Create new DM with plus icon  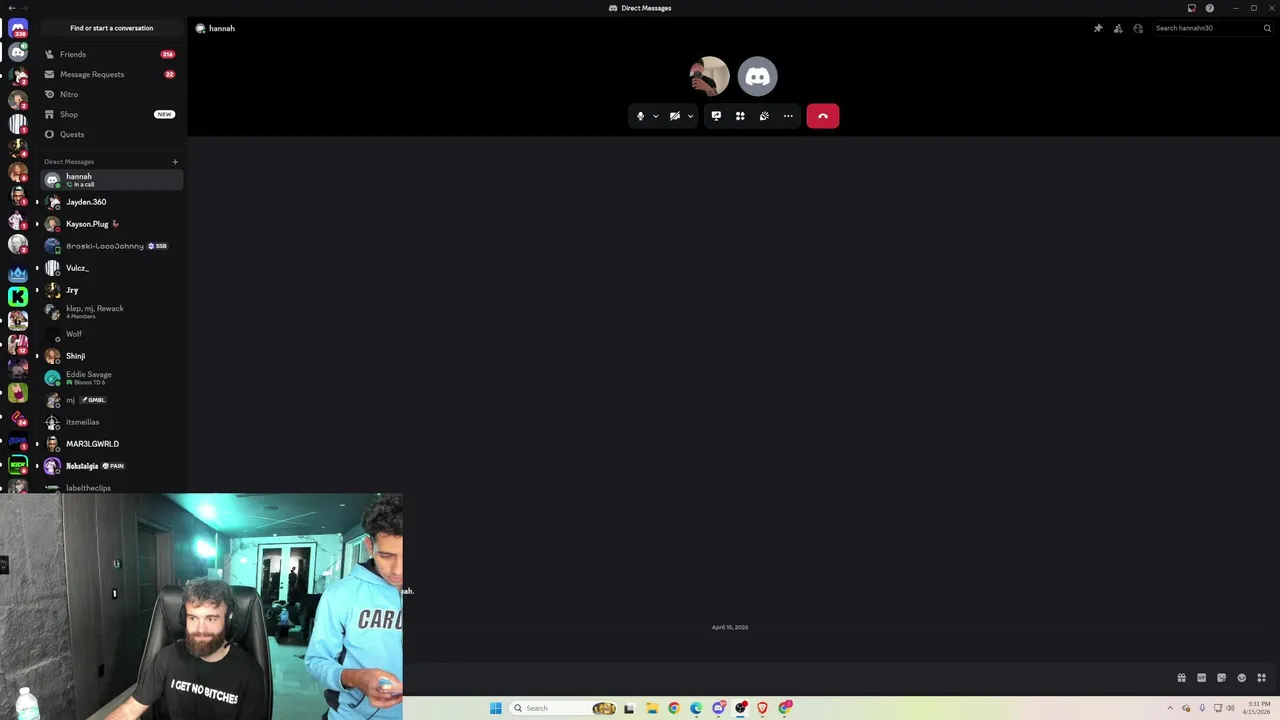[175, 161]
